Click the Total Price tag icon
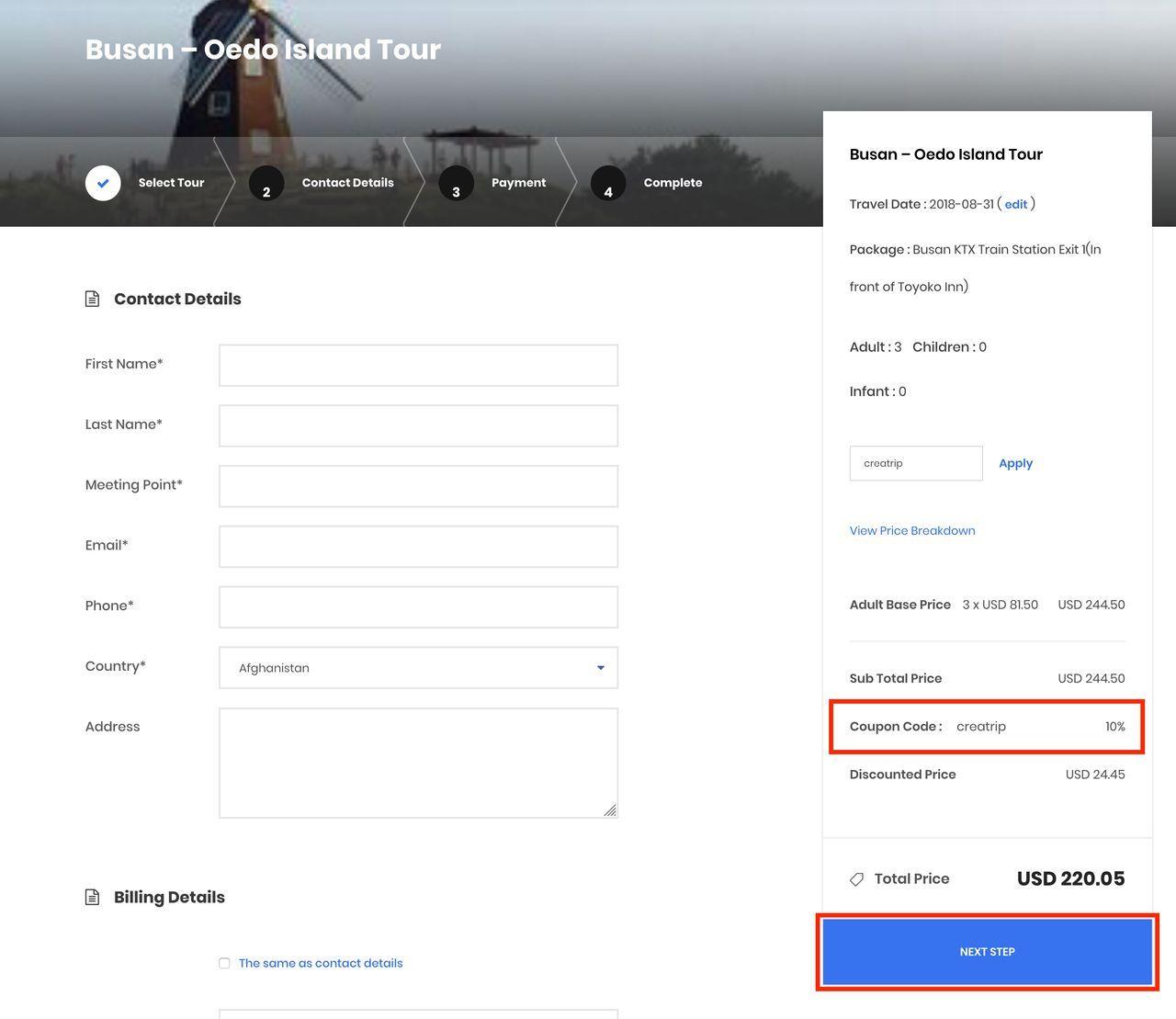The image size is (1176, 1019). (856, 879)
